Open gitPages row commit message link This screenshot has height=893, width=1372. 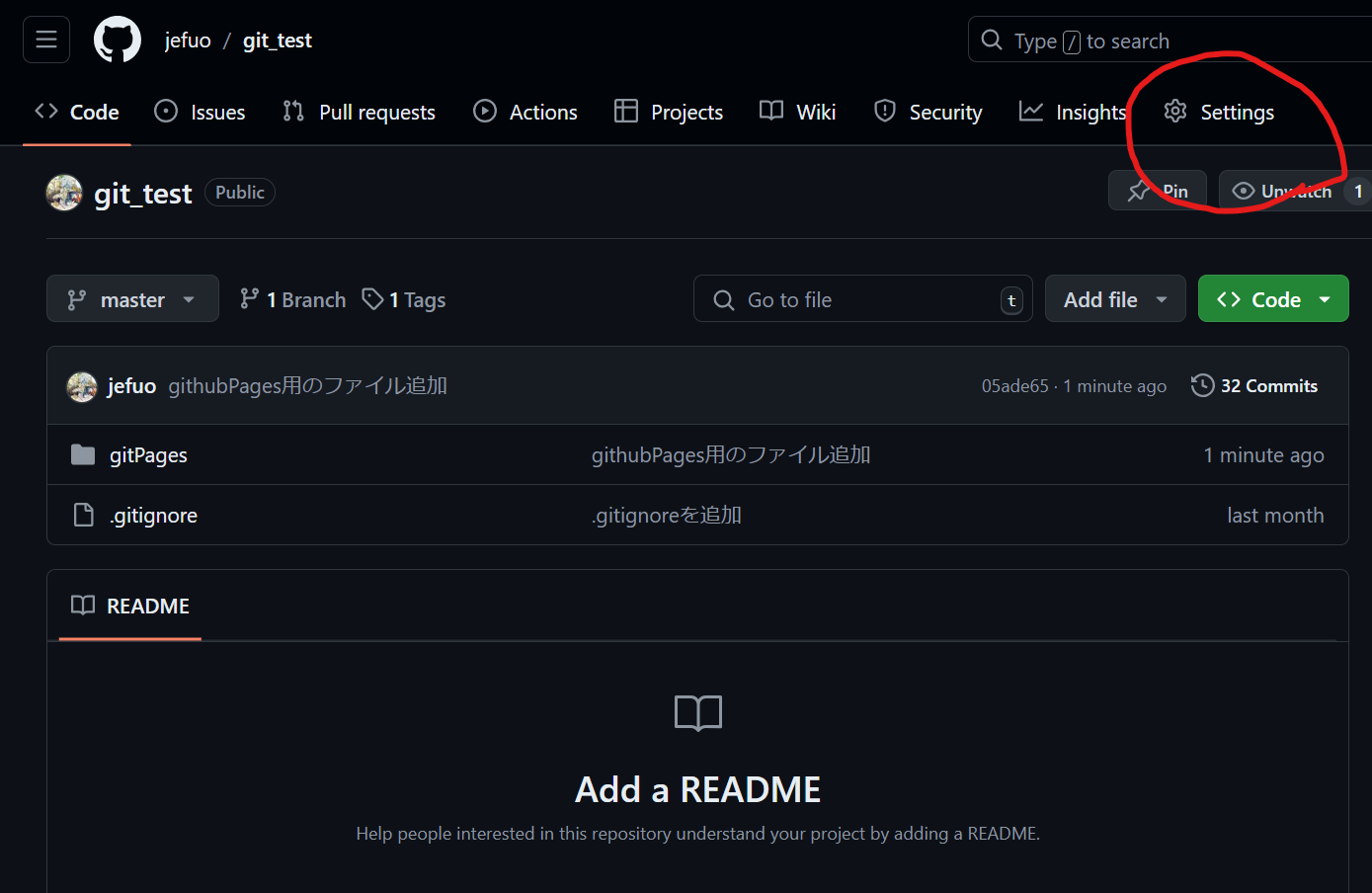[731, 455]
